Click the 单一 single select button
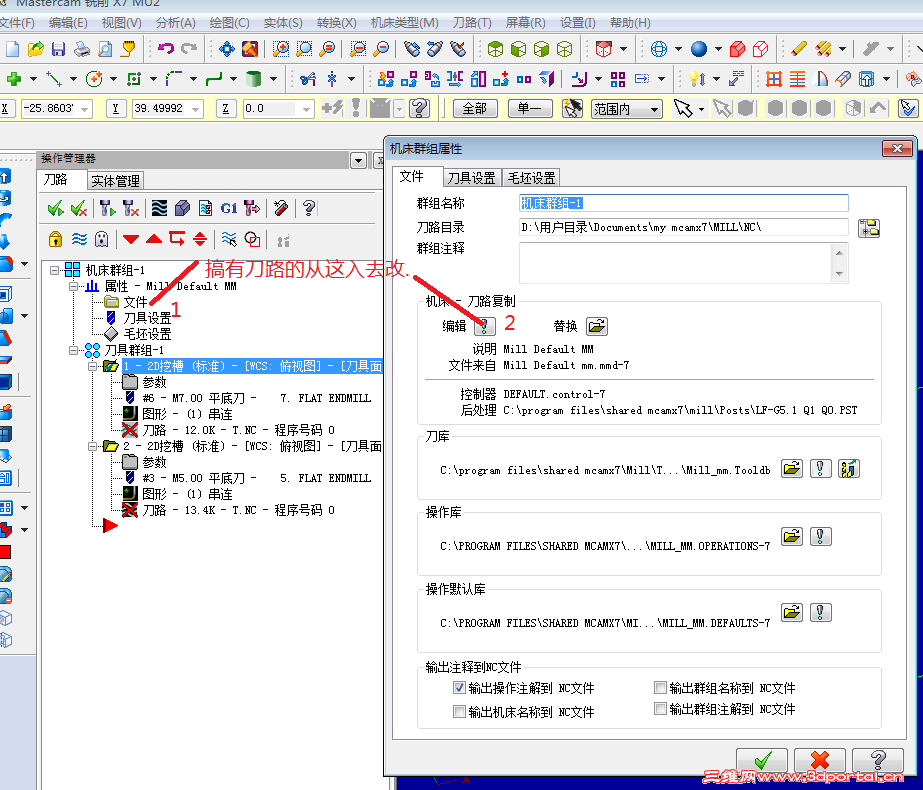The height and width of the screenshot is (790, 923). click(x=529, y=109)
